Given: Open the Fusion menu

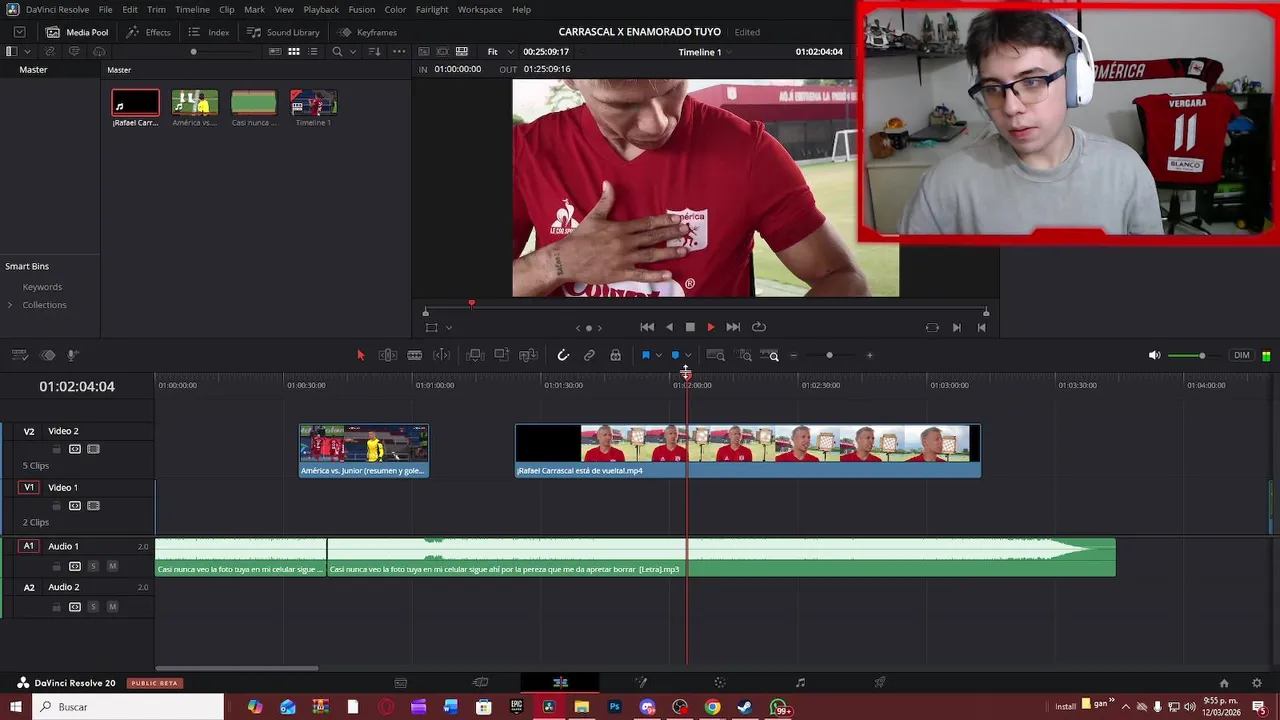Looking at the screenshot, I should click(x=362, y=9).
